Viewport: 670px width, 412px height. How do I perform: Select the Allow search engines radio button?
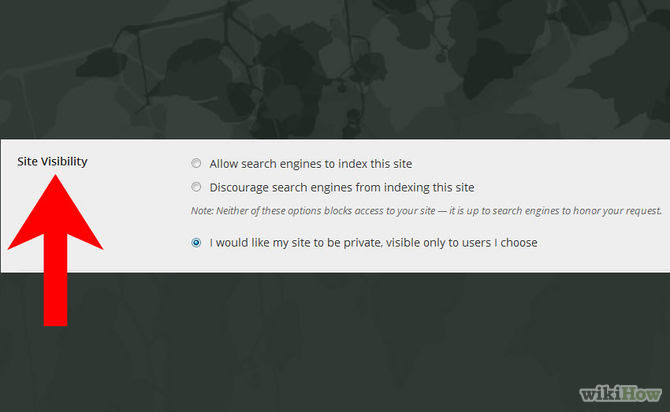[196, 163]
